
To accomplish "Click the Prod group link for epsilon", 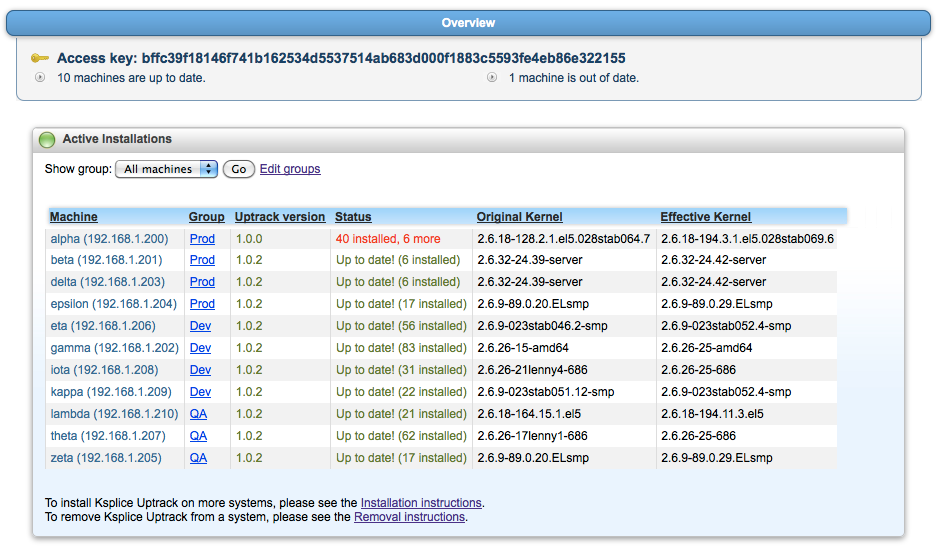I will pos(202,304).
